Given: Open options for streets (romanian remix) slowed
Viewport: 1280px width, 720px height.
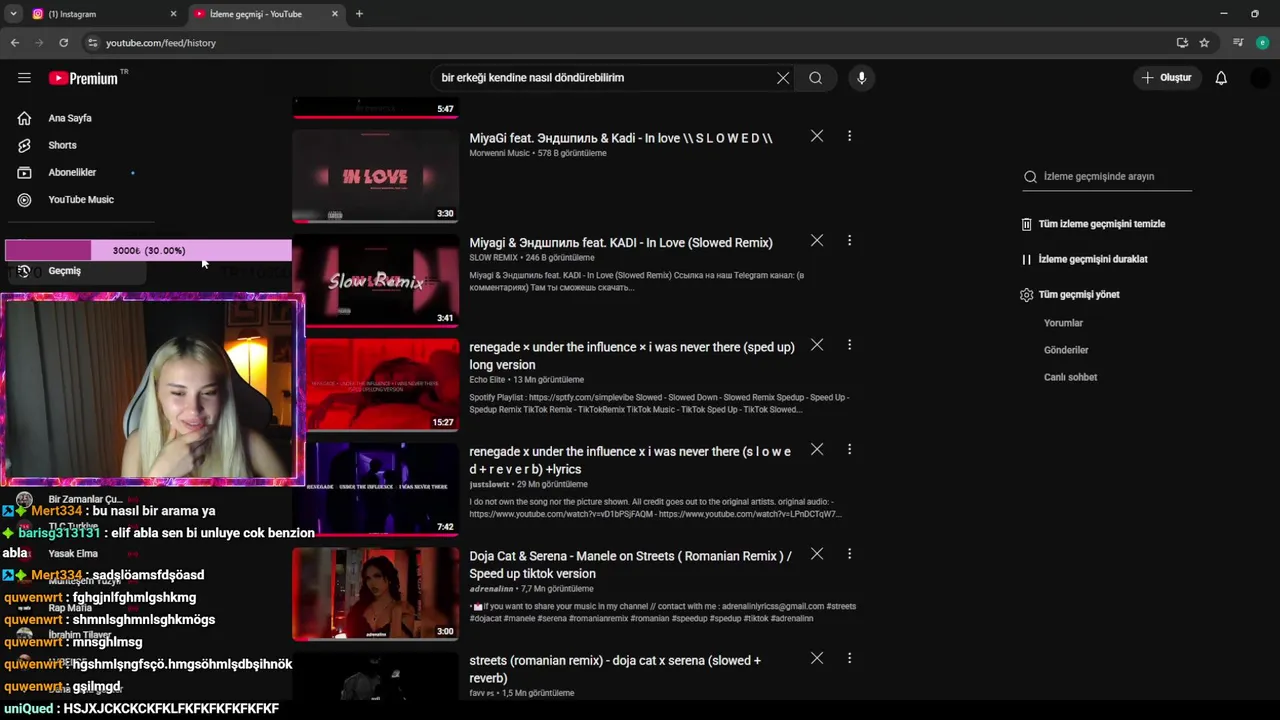Looking at the screenshot, I should (849, 659).
